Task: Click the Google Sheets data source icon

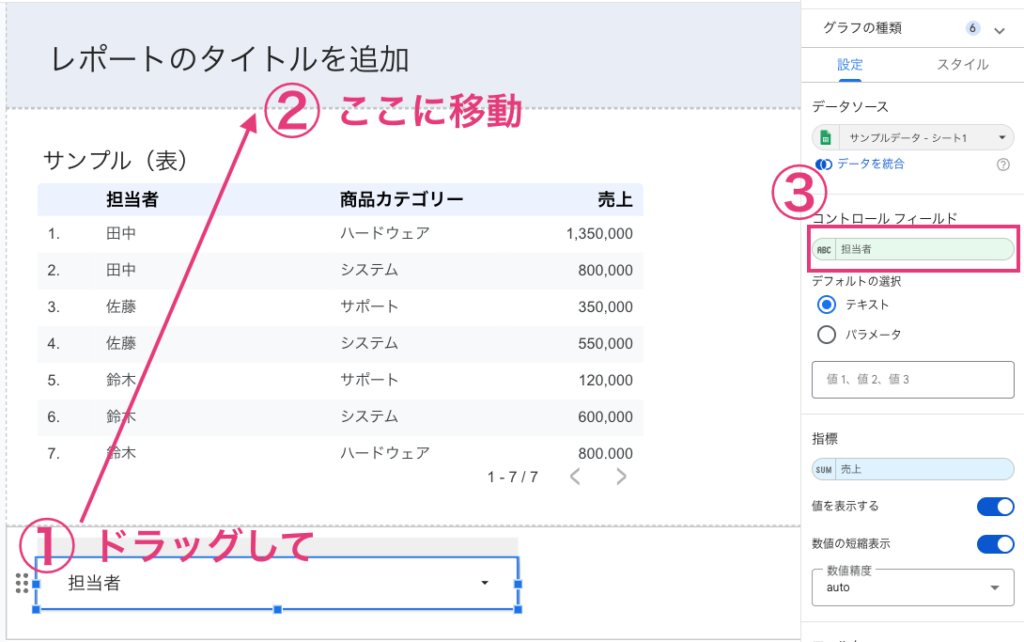Action: [x=827, y=138]
